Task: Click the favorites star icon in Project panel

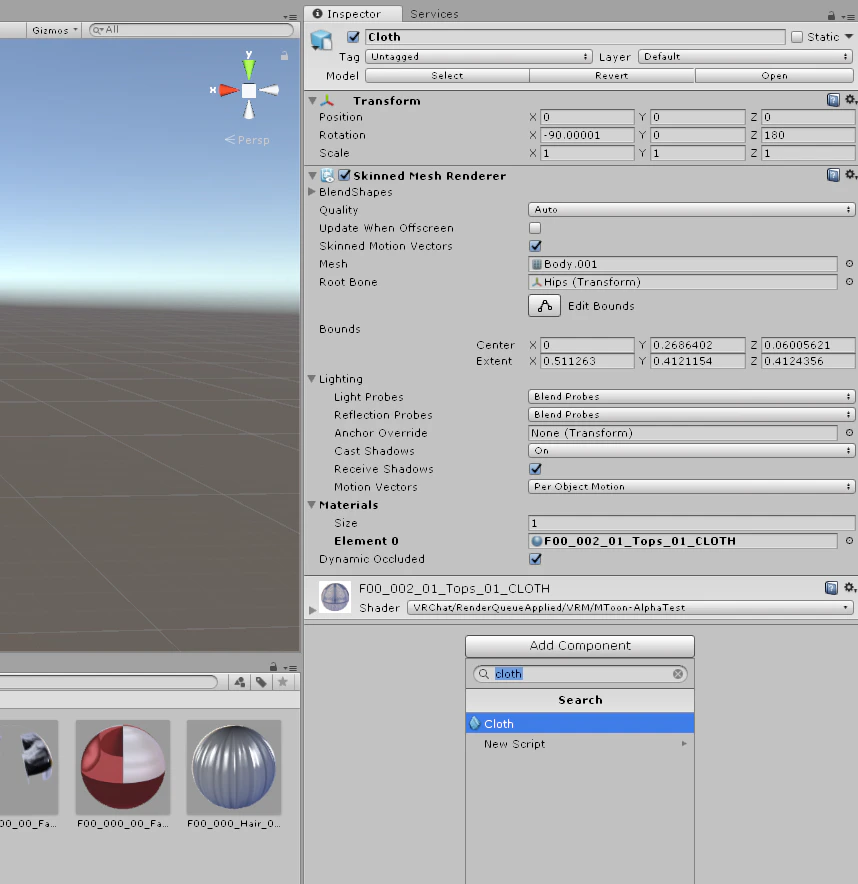Action: pyautogui.click(x=283, y=682)
